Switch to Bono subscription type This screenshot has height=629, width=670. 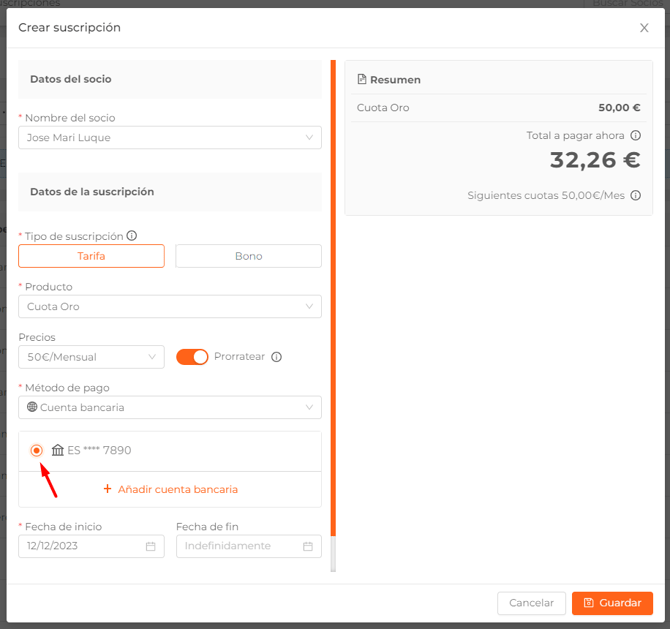pos(248,256)
